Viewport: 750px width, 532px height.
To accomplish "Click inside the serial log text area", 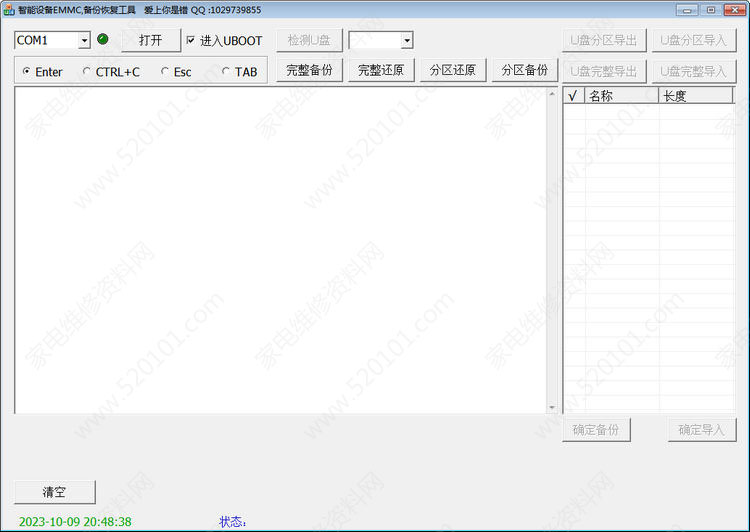I will click(x=280, y=250).
